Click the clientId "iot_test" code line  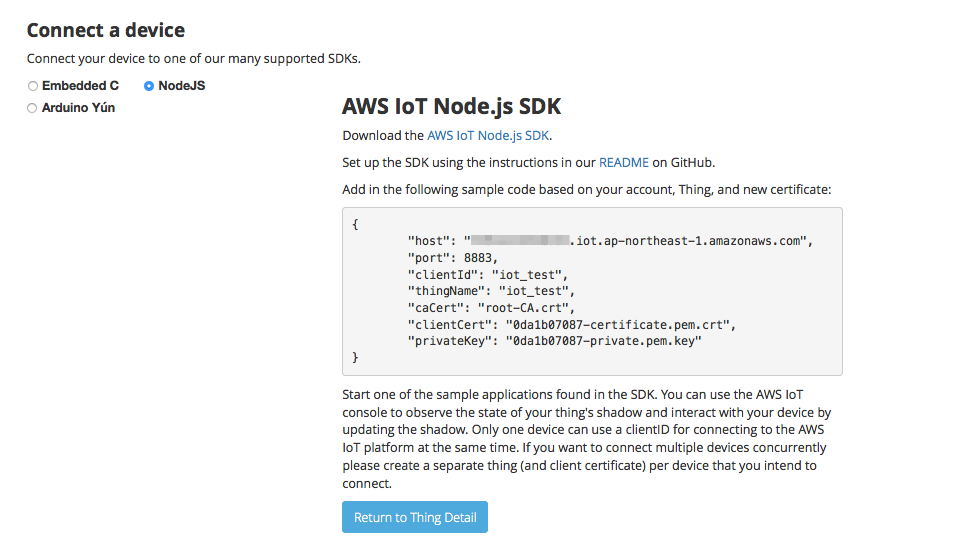coord(487,274)
